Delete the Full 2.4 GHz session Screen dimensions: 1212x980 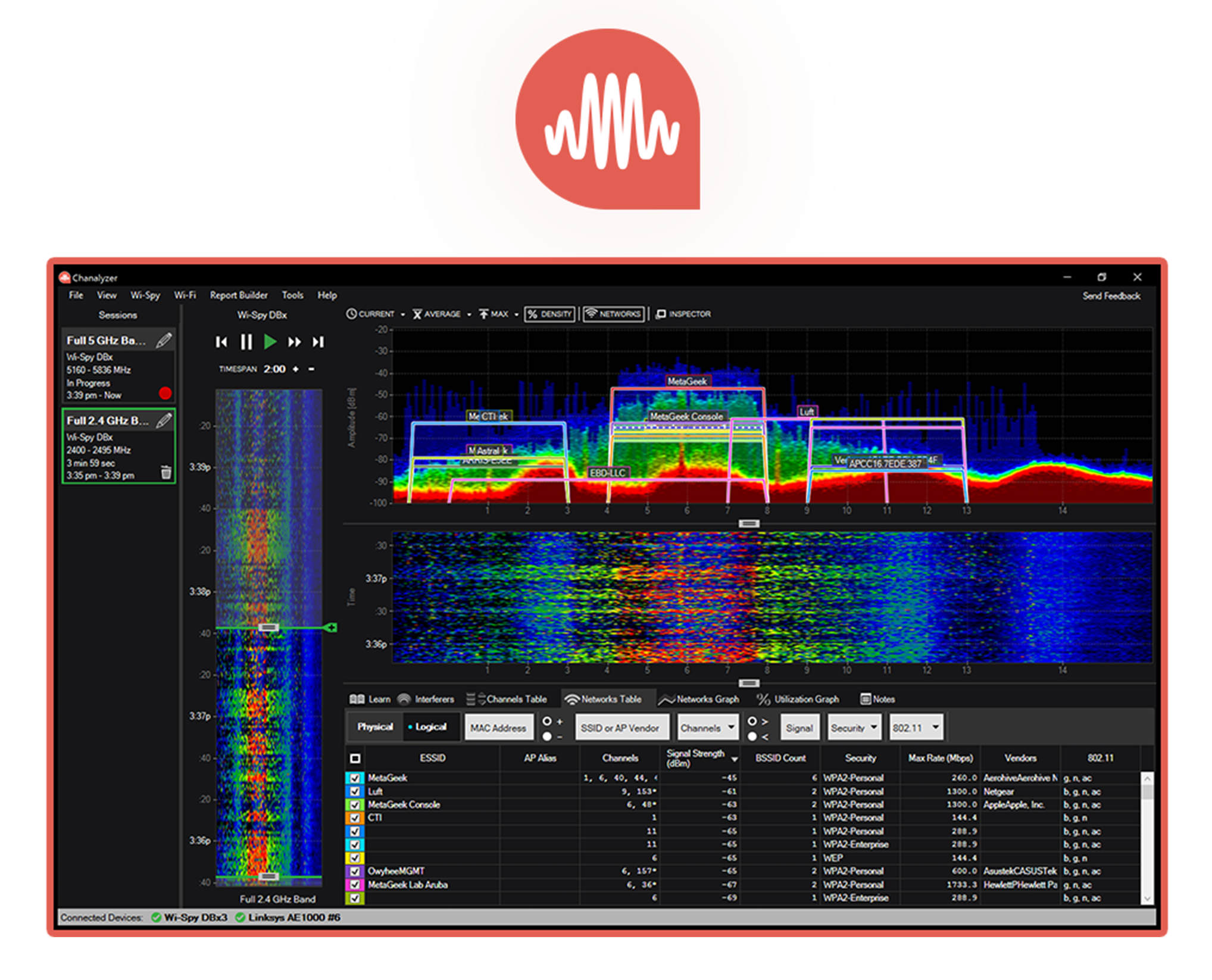tap(166, 473)
